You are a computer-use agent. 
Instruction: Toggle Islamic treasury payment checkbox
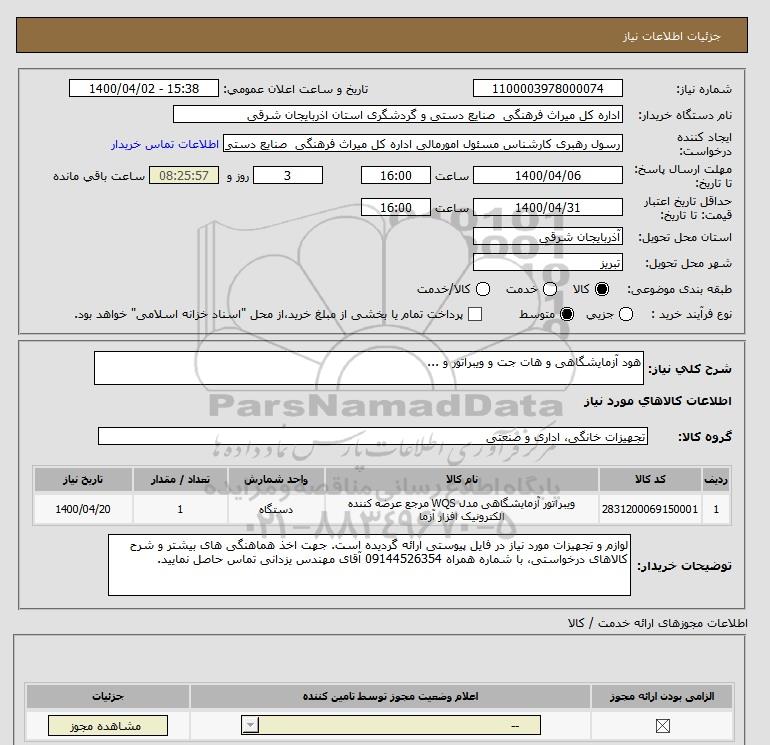pyautogui.click(x=475, y=314)
